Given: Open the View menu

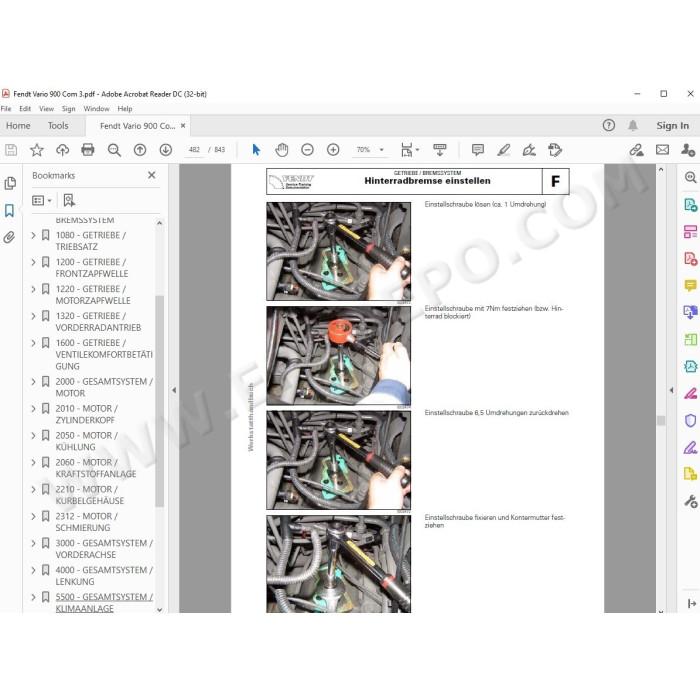Looking at the screenshot, I should pos(46,108).
